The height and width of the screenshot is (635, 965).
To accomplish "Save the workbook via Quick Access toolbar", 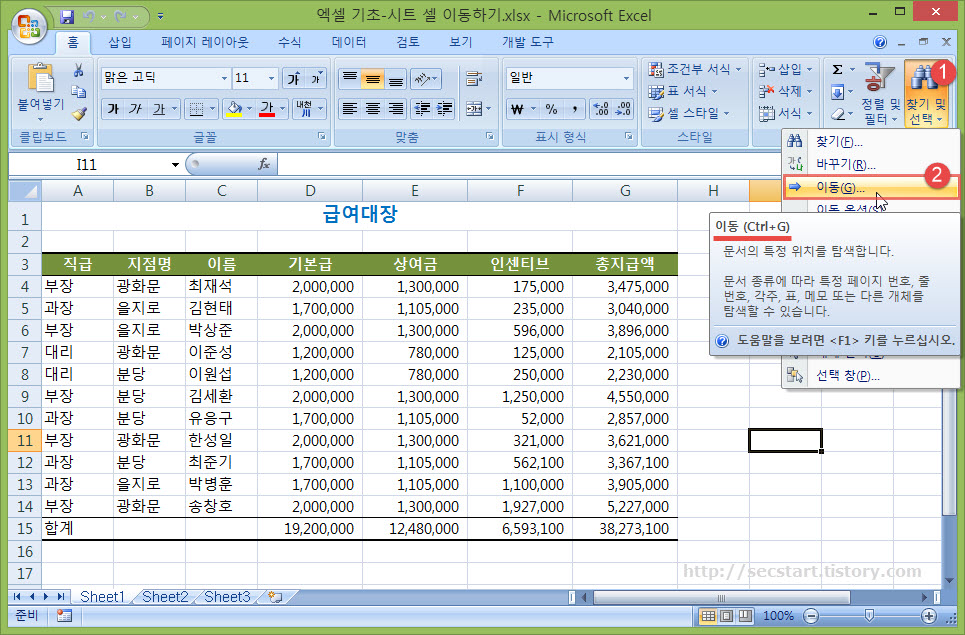I will click(66, 17).
